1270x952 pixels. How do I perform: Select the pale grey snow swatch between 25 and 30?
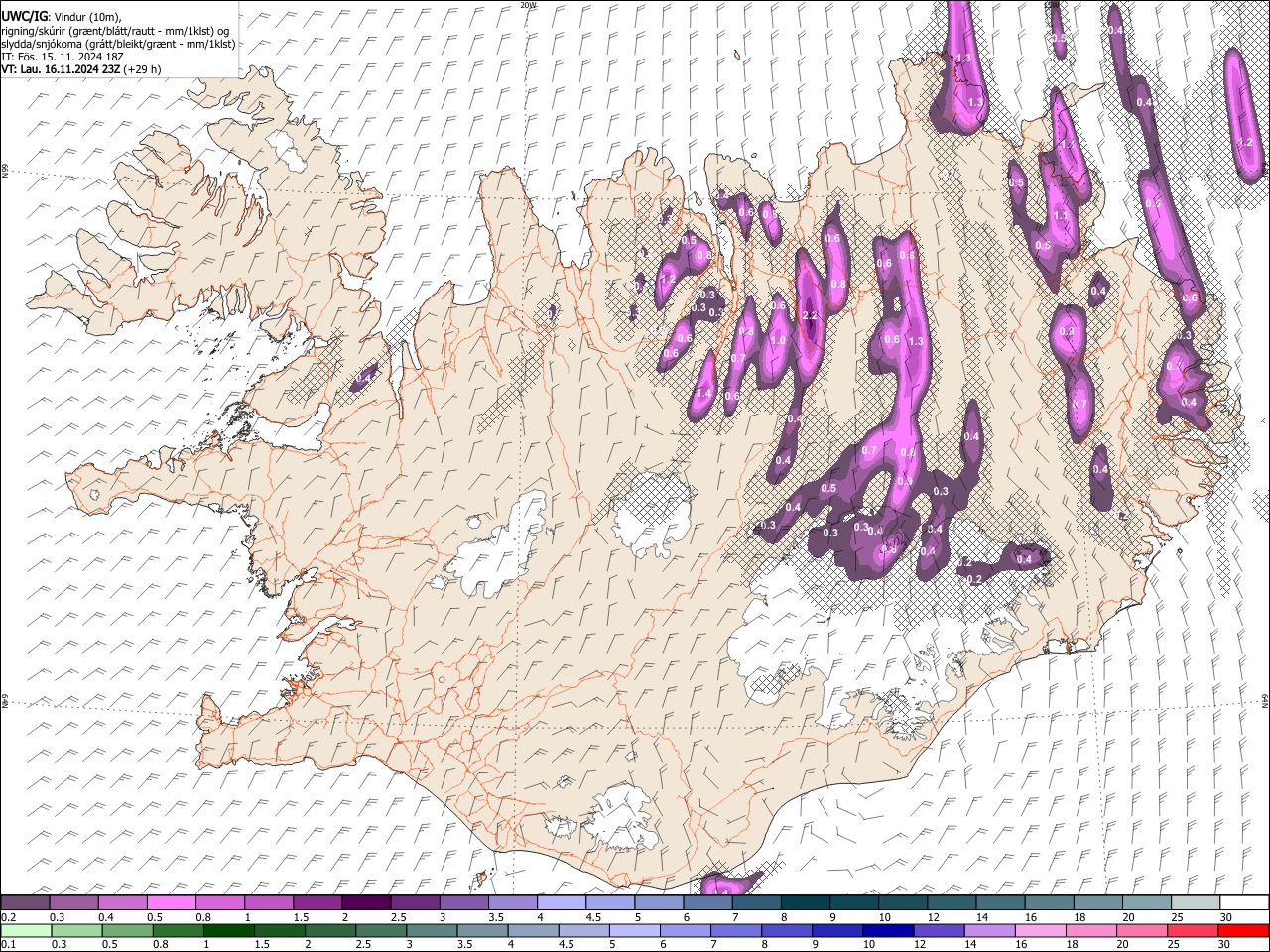pyautogui.click(x=1195, y=903)
